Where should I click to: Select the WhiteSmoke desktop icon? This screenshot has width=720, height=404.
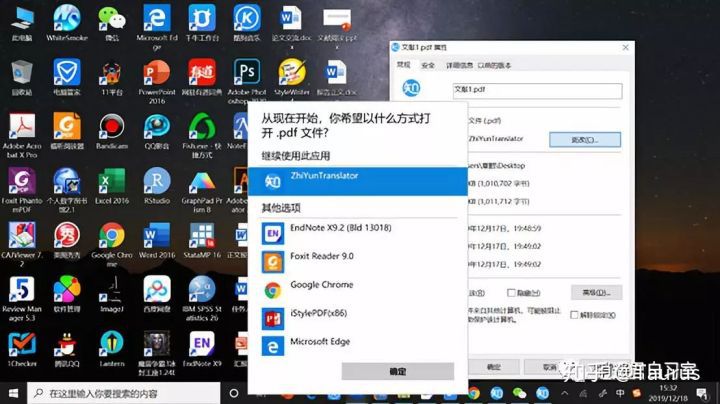pos(67,24)
